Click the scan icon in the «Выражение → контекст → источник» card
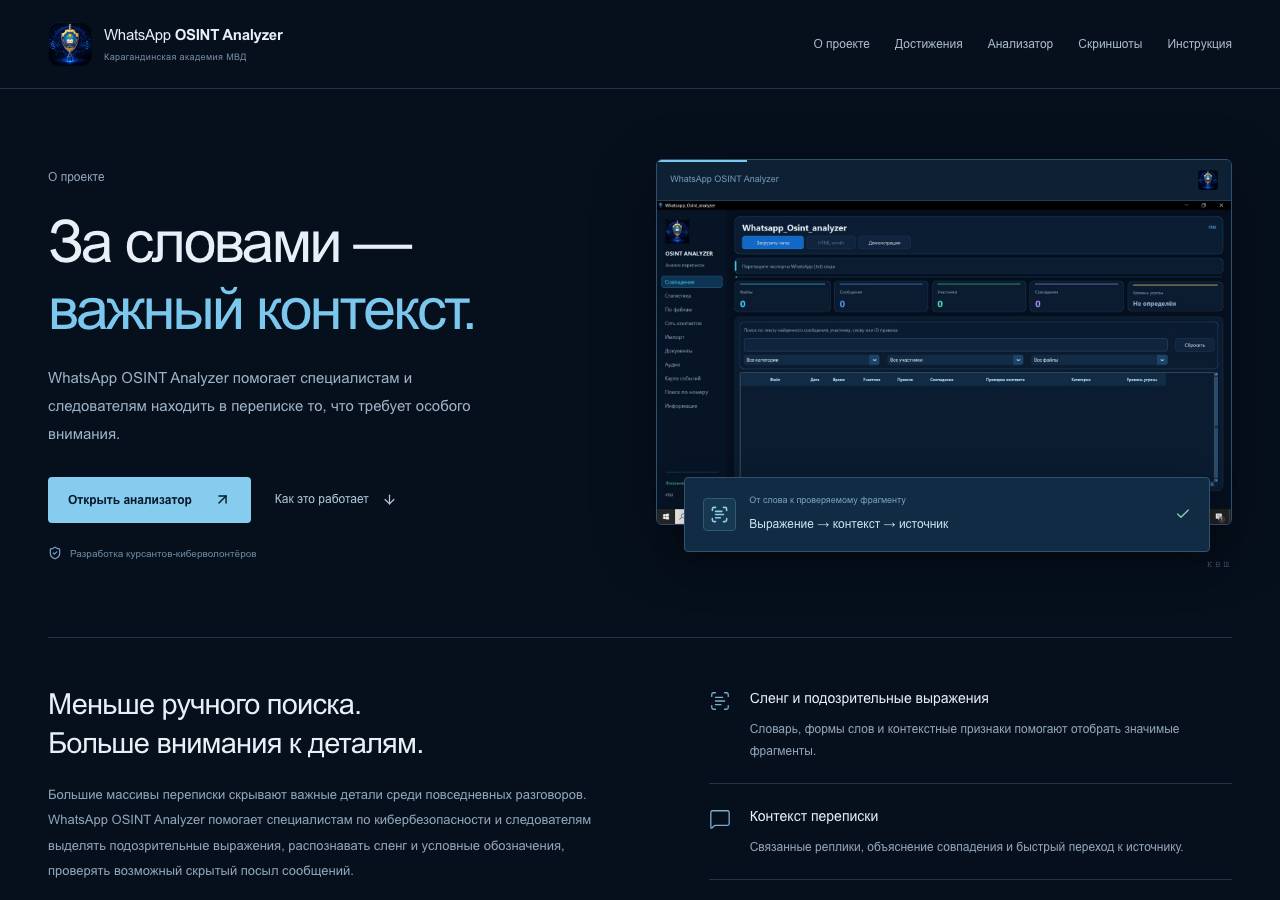The image size is (1280, 900). coord(719,514)
